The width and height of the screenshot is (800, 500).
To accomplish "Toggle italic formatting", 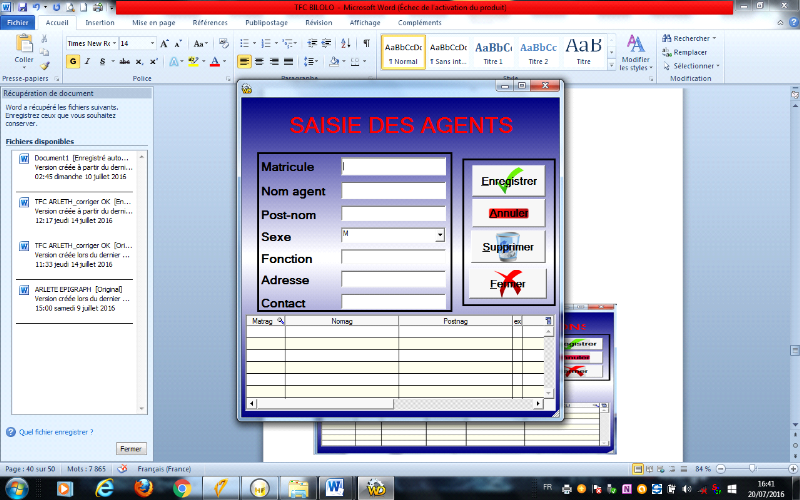I will pos(87,61).
